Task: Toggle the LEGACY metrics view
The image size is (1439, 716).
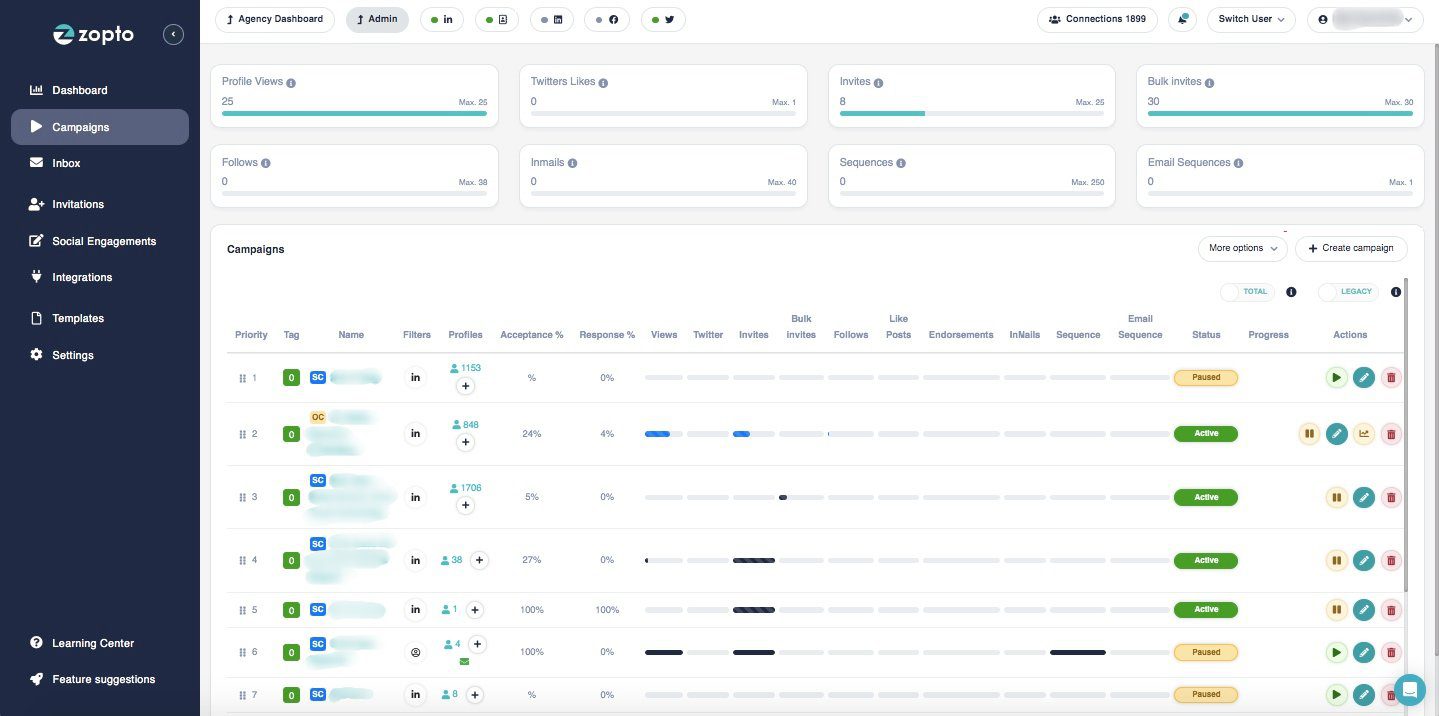Action: (x=1348, y=291)
